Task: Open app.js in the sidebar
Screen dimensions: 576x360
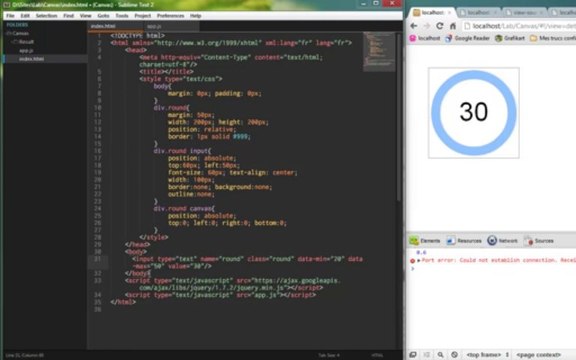Action: (x=26, y=51)
